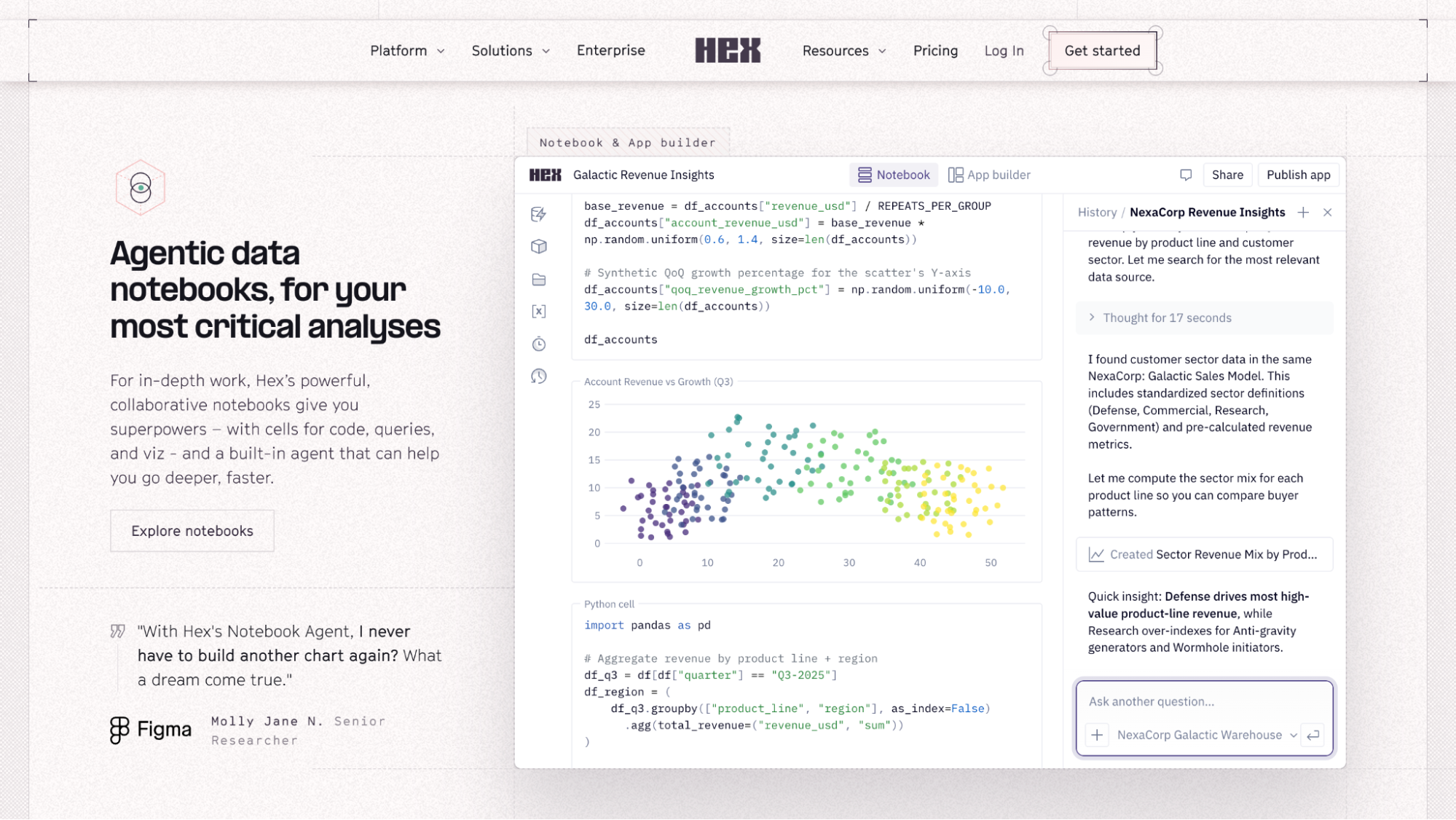1456x820 pixels.
Task: Open the history clock icon in sidebar
Action: point(539,377)
